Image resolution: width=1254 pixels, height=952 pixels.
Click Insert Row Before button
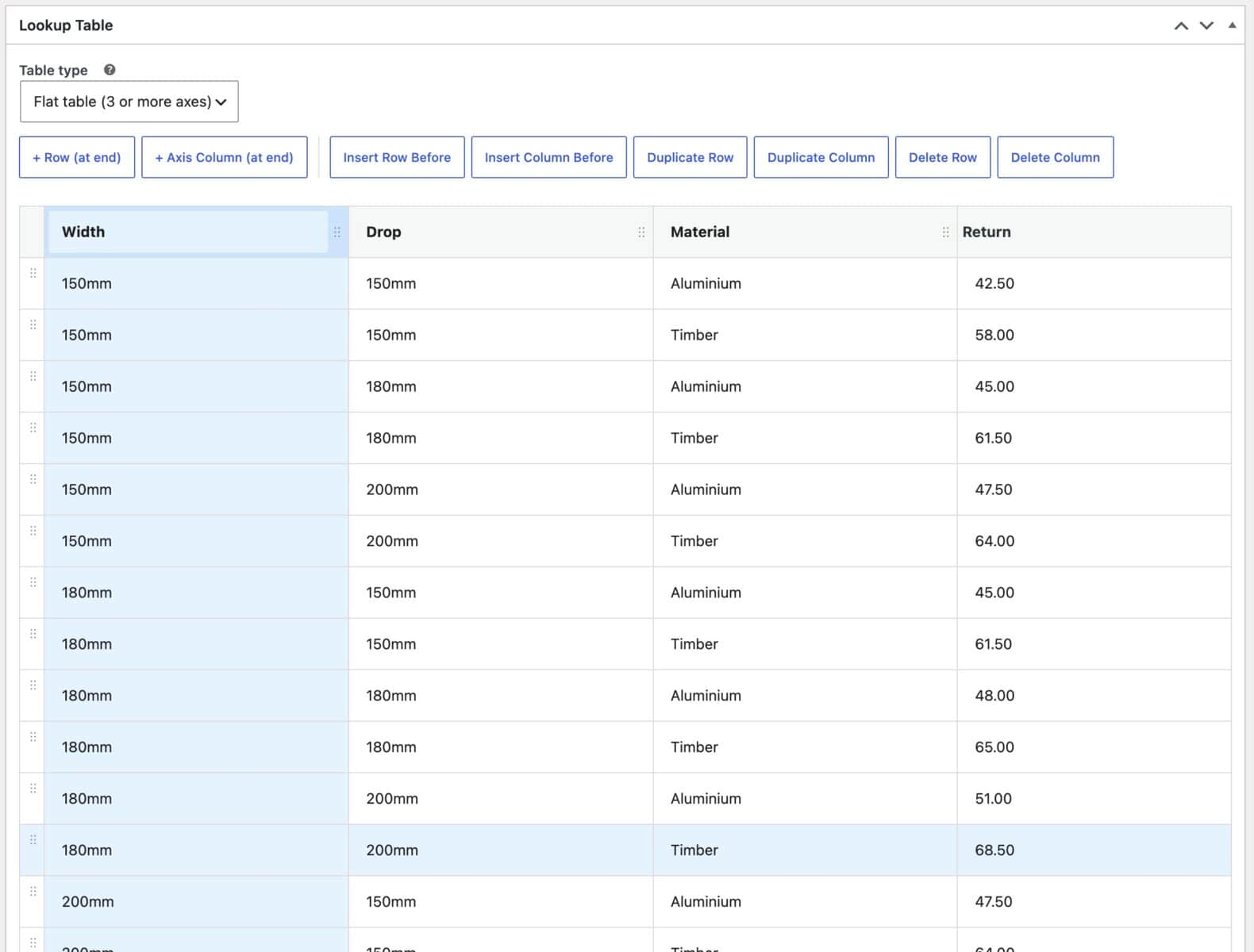397,157
